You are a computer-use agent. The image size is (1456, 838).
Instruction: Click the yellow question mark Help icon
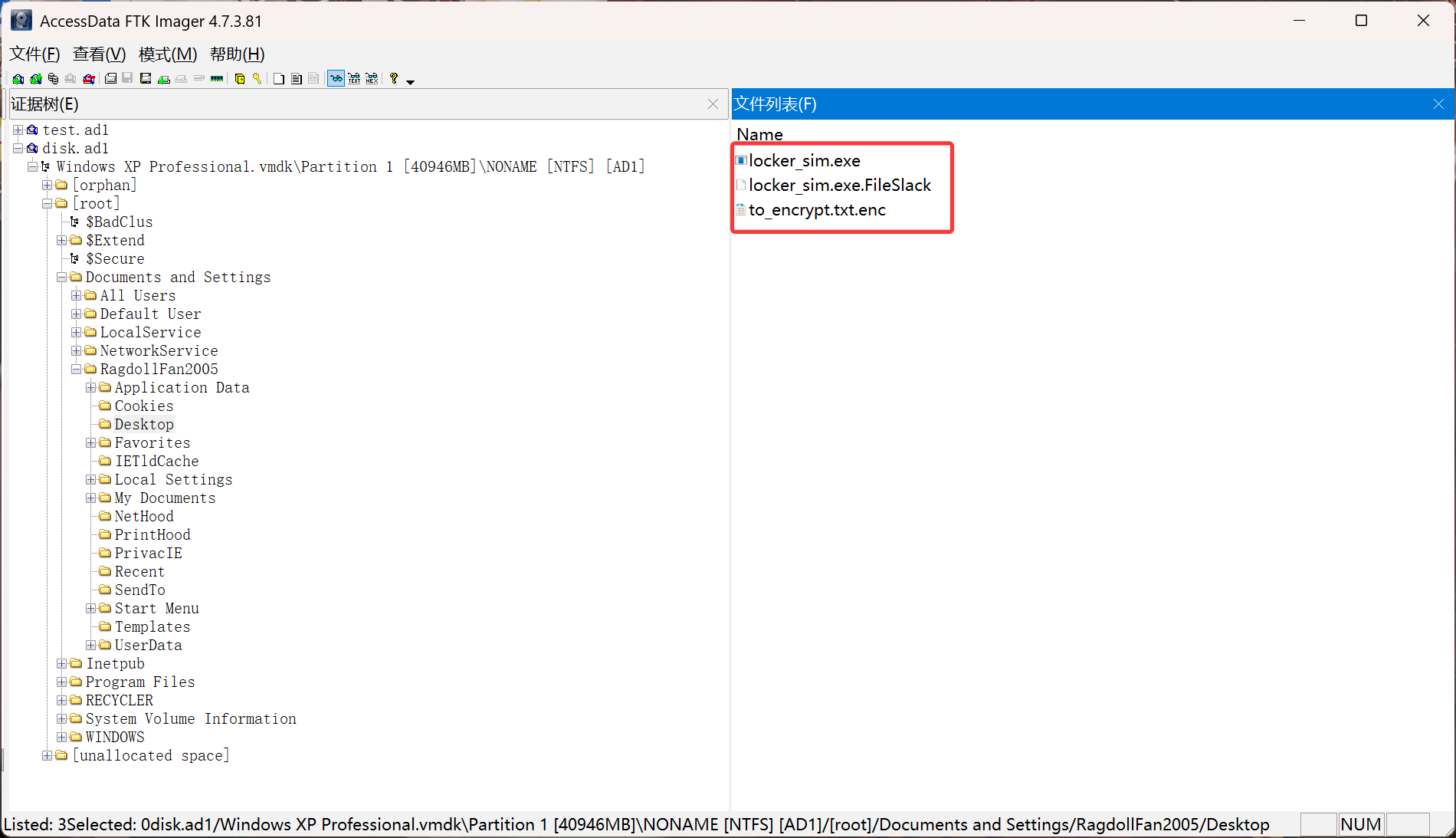tap(394, 79)
